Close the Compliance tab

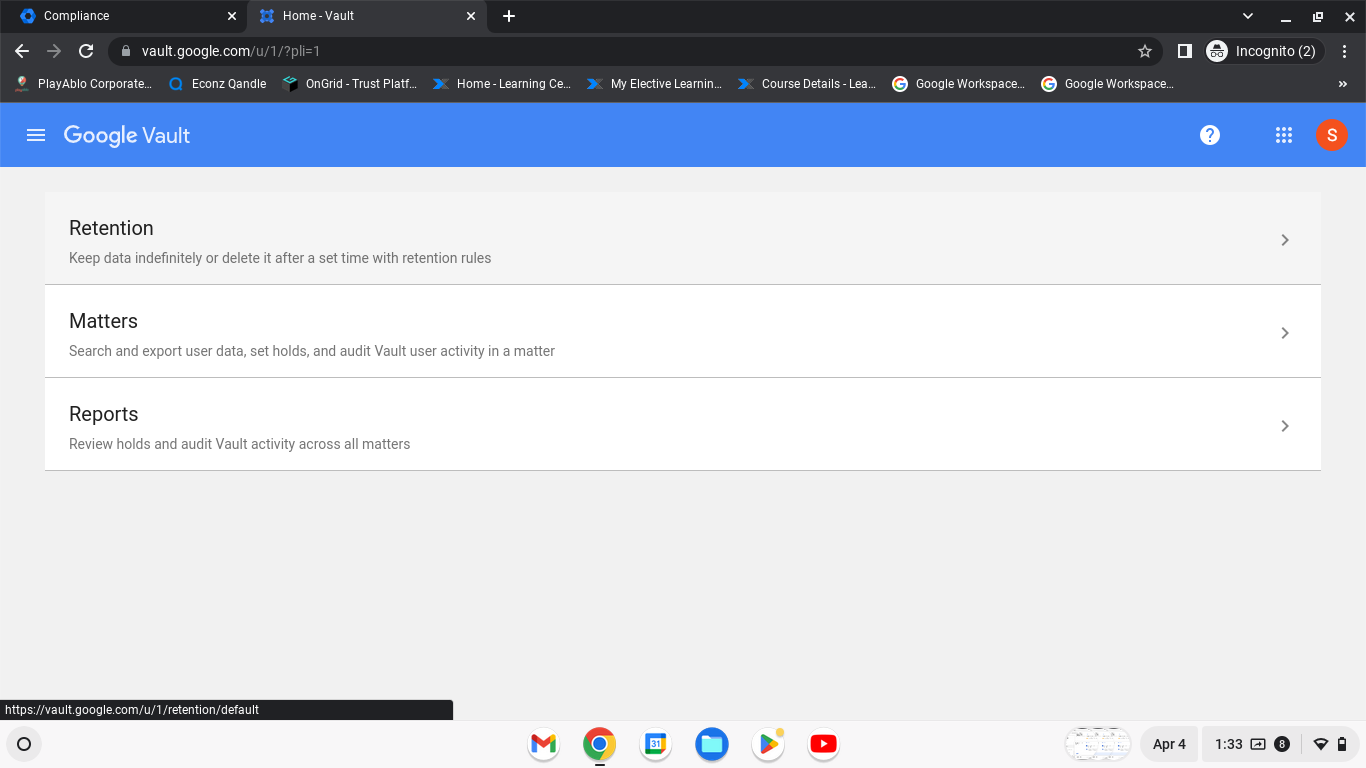232,16
